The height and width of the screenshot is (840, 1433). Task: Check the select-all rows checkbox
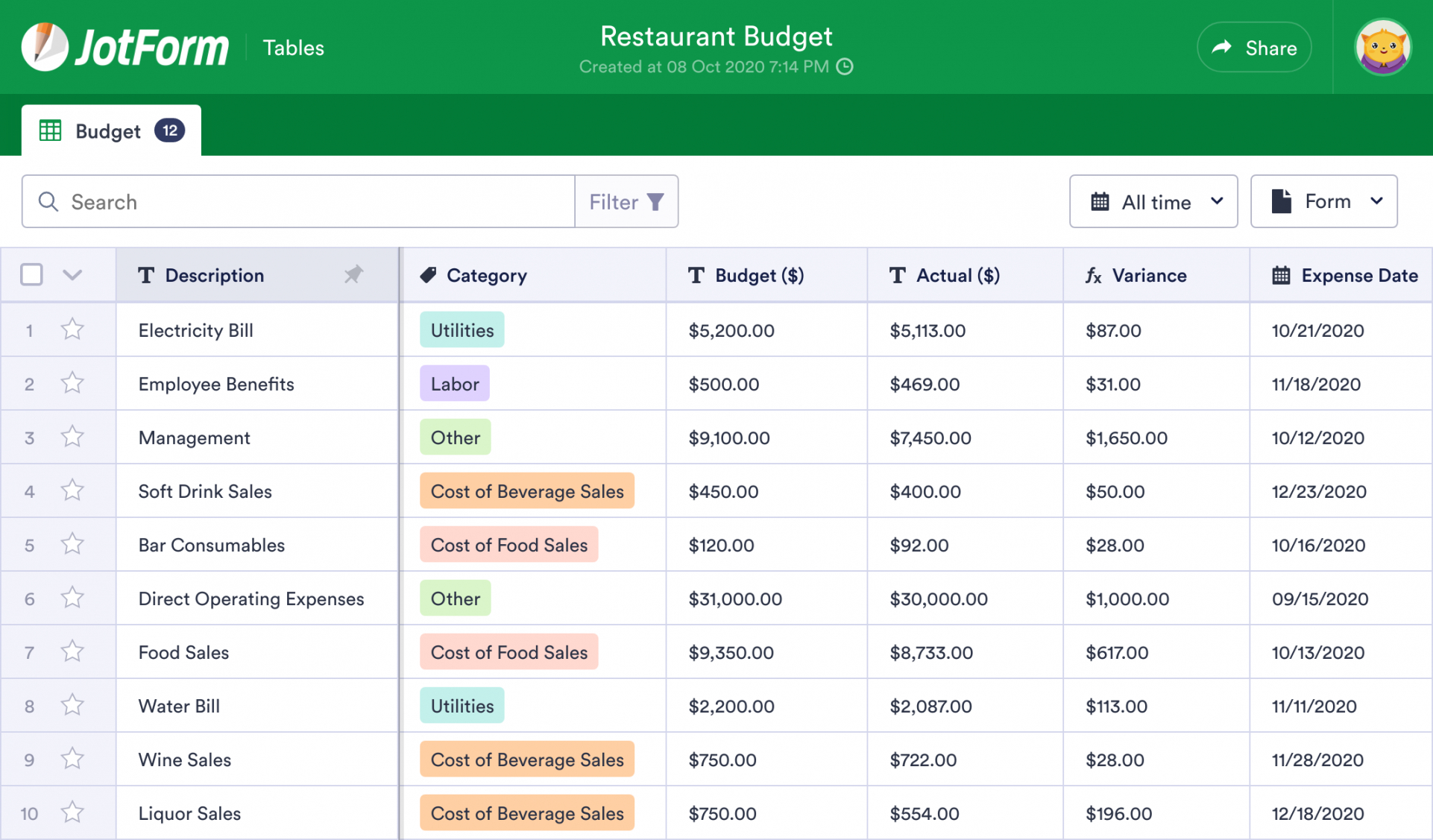point(31,275)
